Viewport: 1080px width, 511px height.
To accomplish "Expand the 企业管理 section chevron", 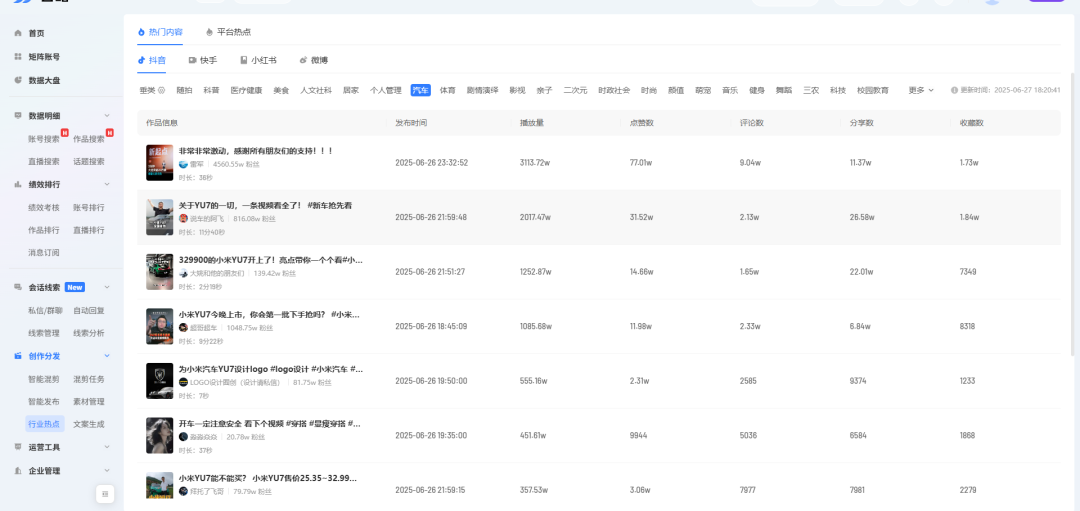I will click(x=107, y=470).
